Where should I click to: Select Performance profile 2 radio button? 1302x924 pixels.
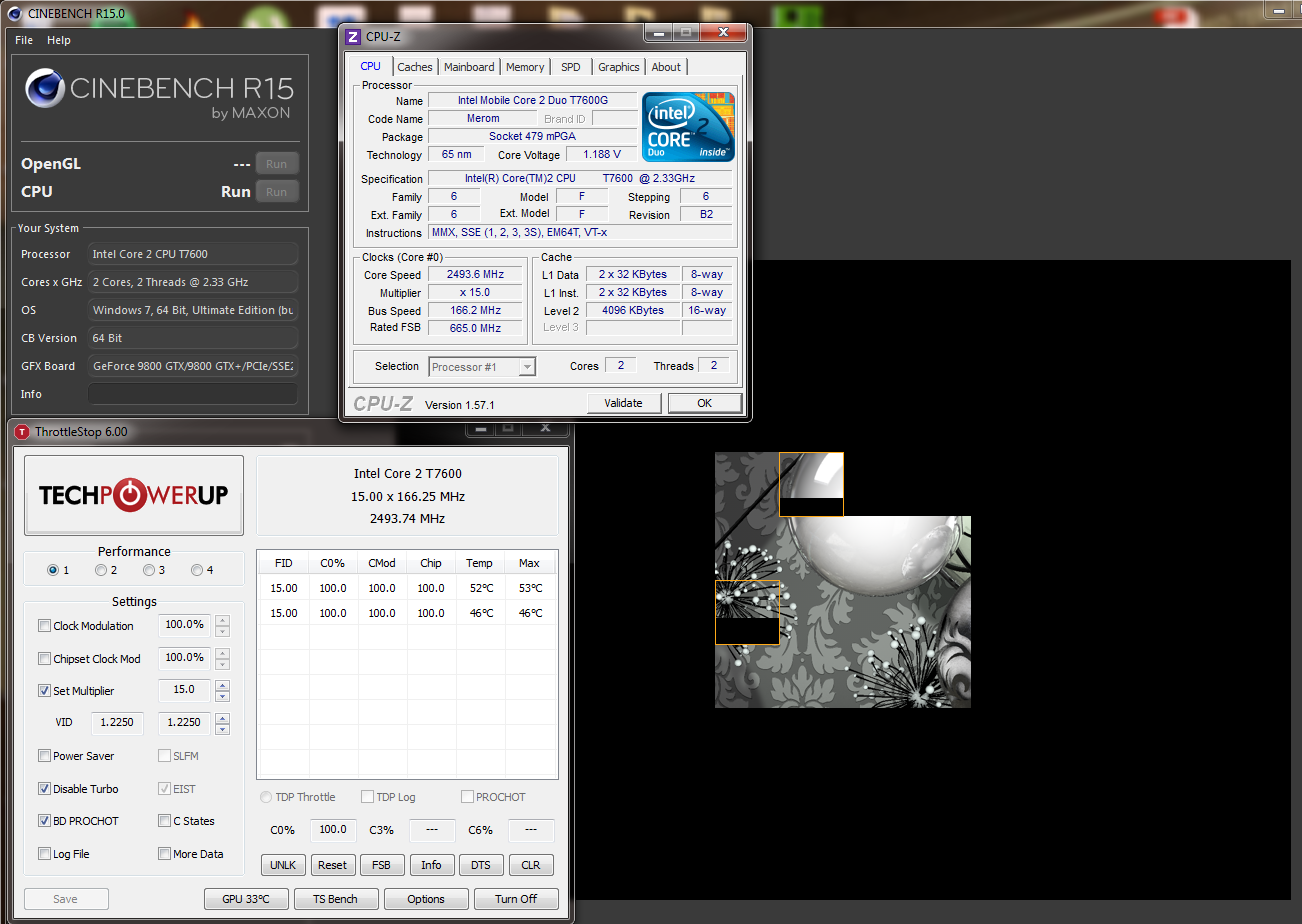pos(101,570)
